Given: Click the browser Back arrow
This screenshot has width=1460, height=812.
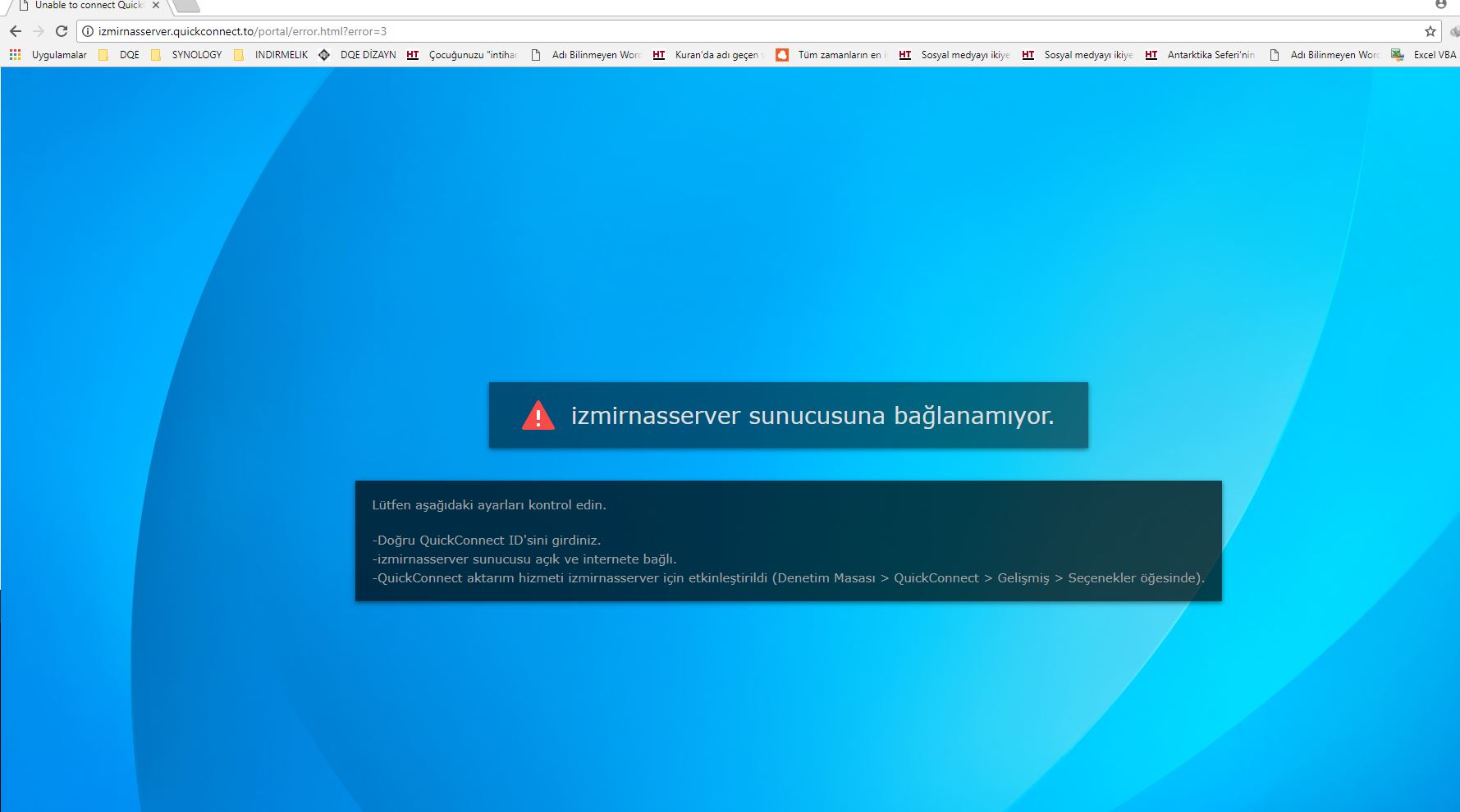Looking at the screenshot, I should [16, 31].
